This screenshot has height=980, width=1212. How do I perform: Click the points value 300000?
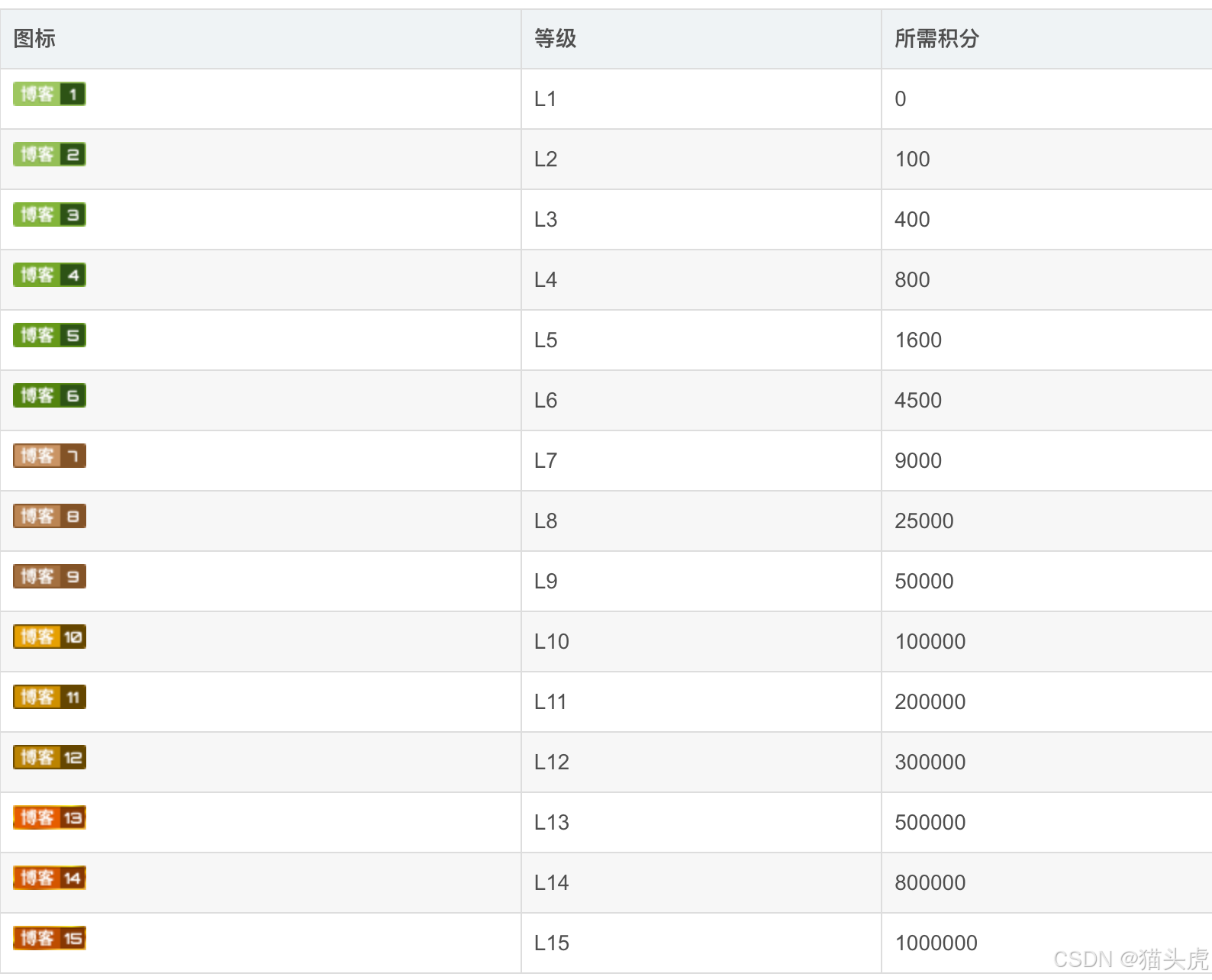pos(930,762)
